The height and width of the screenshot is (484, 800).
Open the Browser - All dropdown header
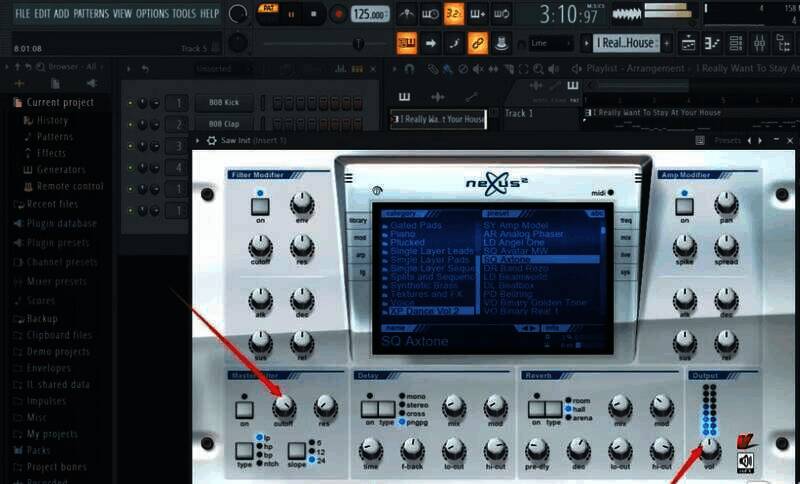coord(76,67)
